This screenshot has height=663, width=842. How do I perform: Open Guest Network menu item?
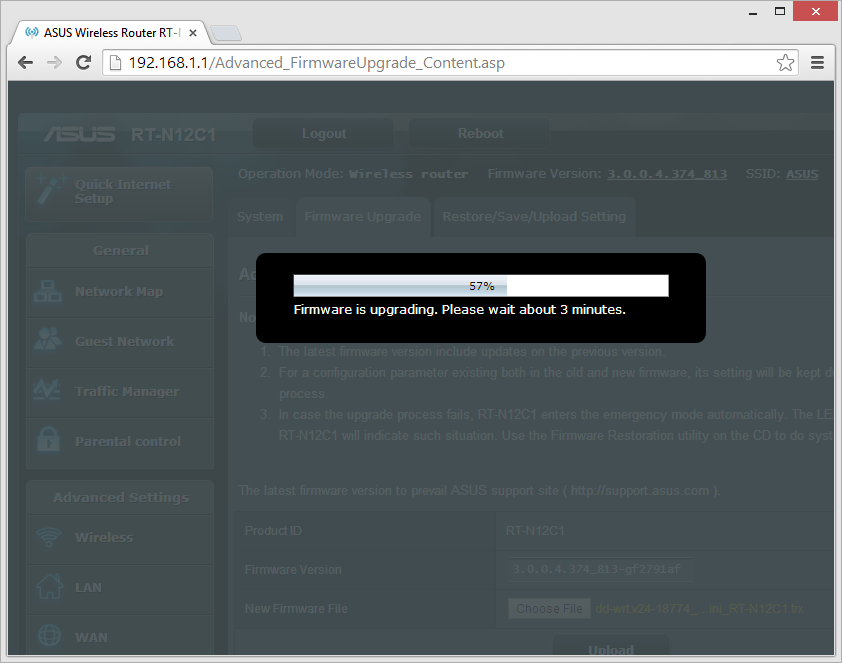tap(120, 342)
